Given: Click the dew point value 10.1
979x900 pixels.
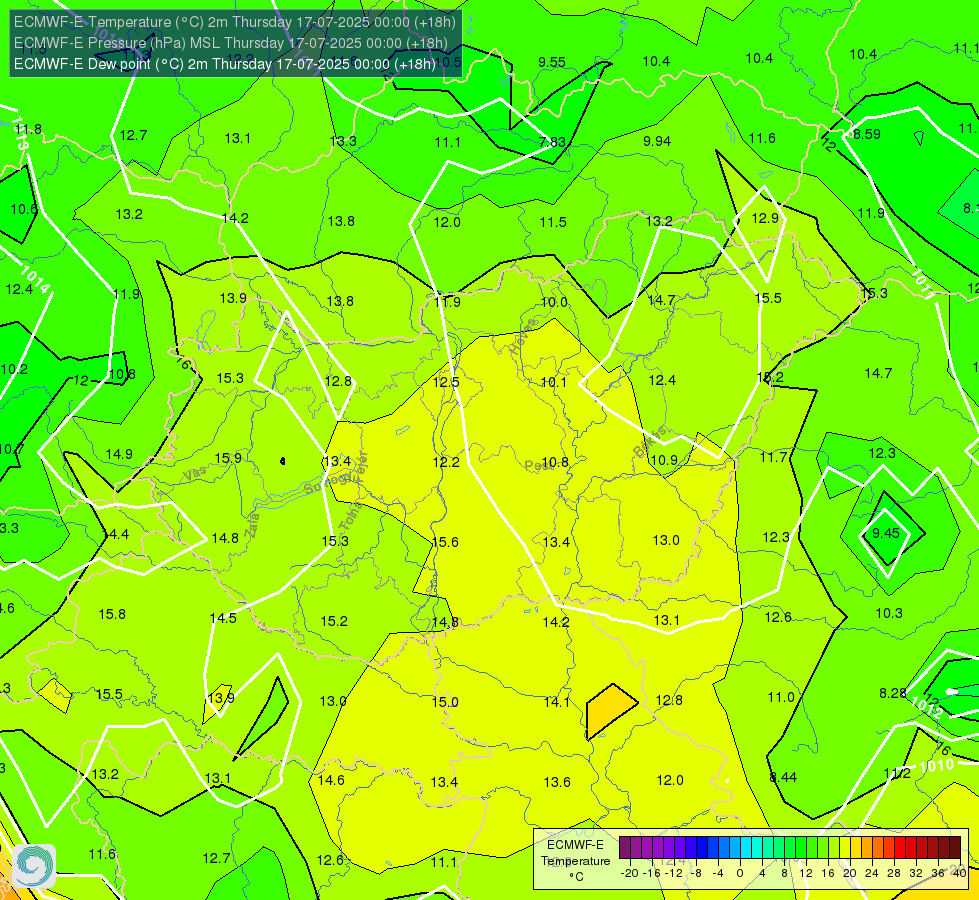Looking at the screenshot, I should click(554, 382).
